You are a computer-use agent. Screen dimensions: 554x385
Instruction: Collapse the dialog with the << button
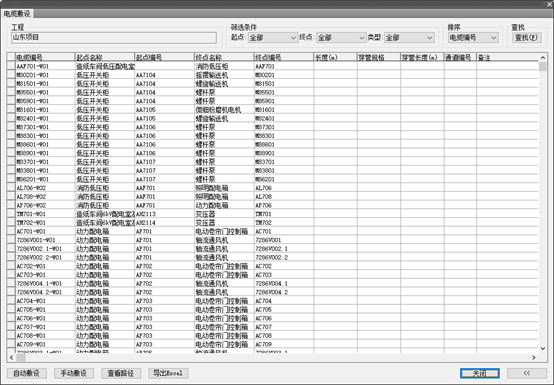pyautogui.click(x=527, y=373)
